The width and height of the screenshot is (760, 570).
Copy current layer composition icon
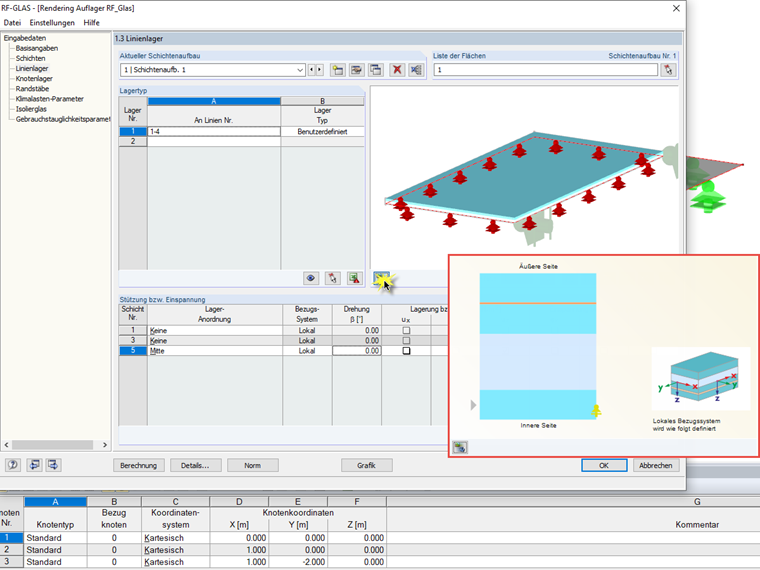376,70
